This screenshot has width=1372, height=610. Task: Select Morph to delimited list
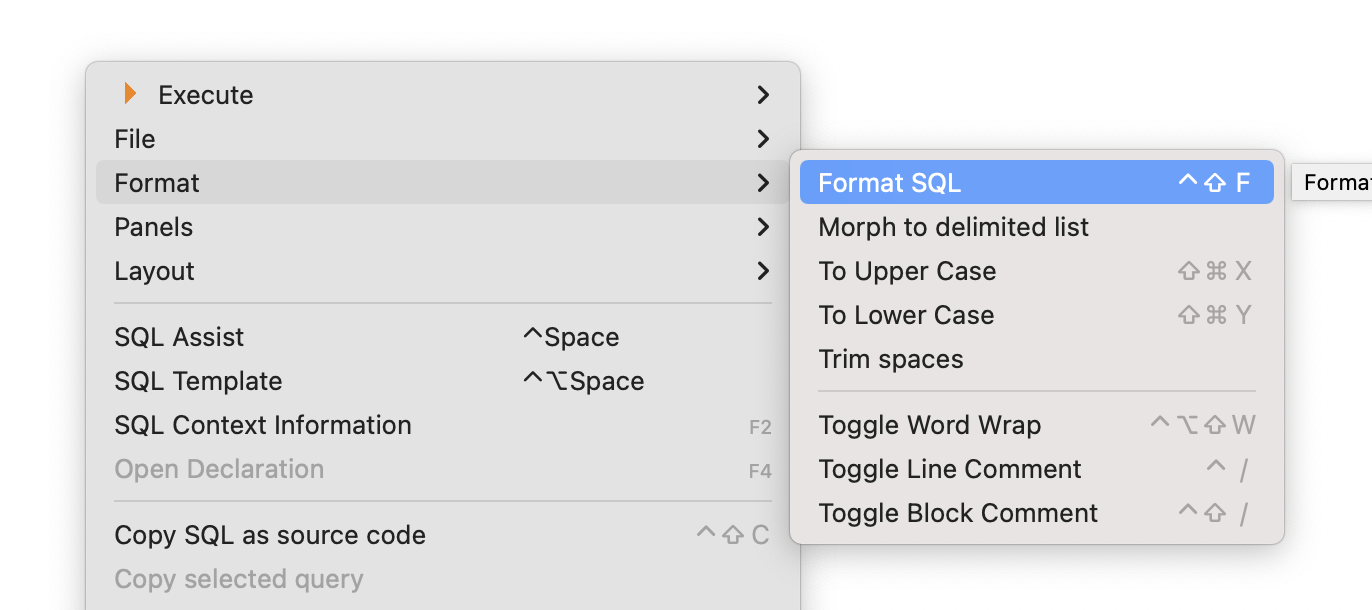[953, 227]
